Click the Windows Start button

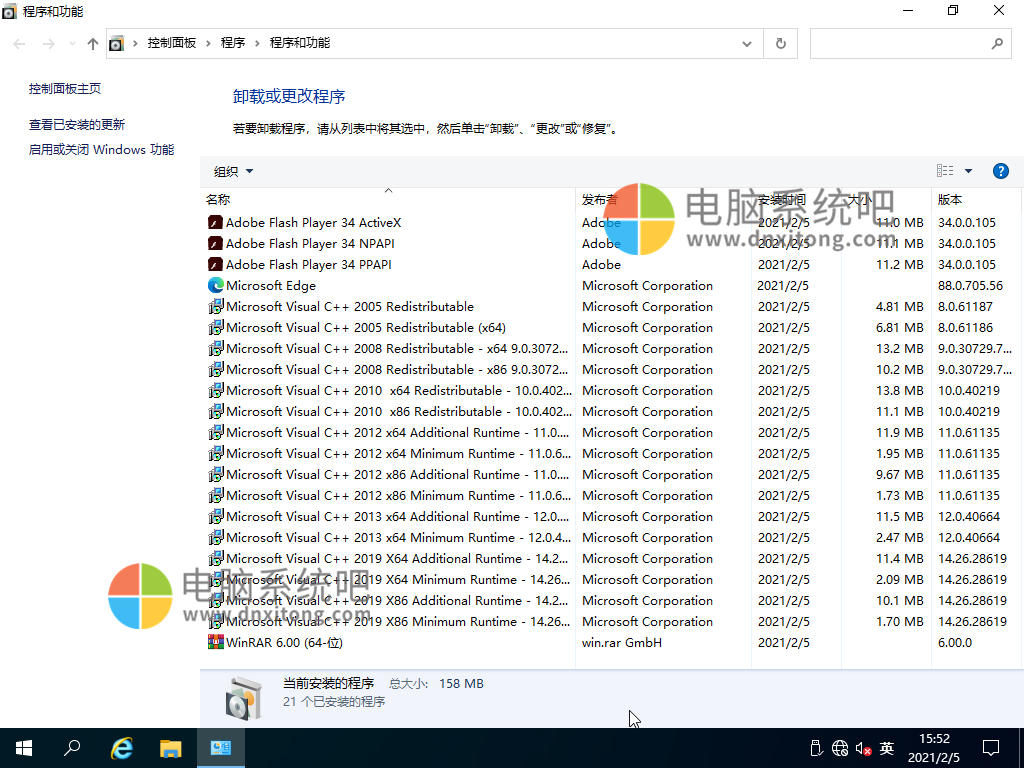tap(23, 748)
